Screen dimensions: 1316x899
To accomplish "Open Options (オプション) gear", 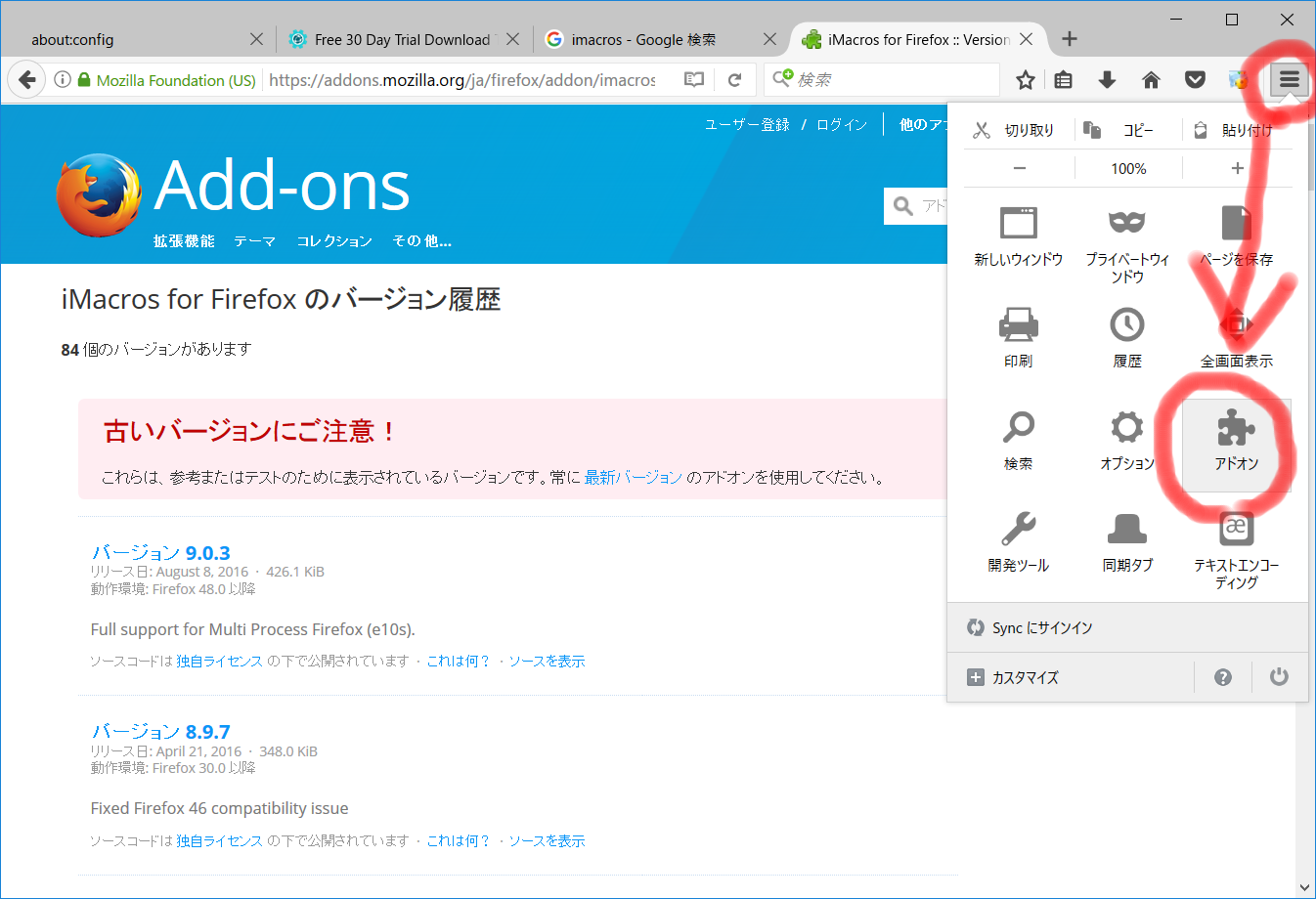I will [1127, 440].
